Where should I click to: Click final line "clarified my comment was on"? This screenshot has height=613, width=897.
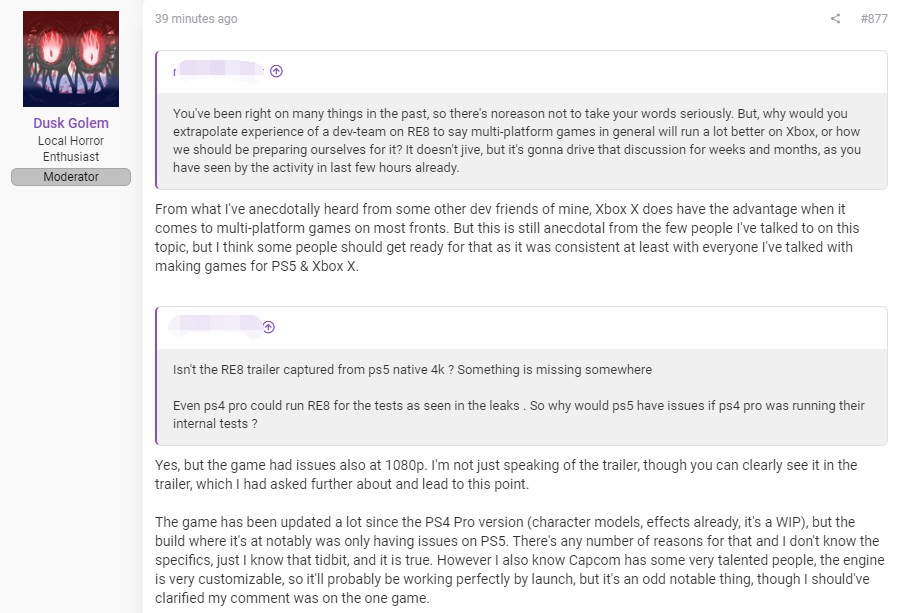pos(292,598)
